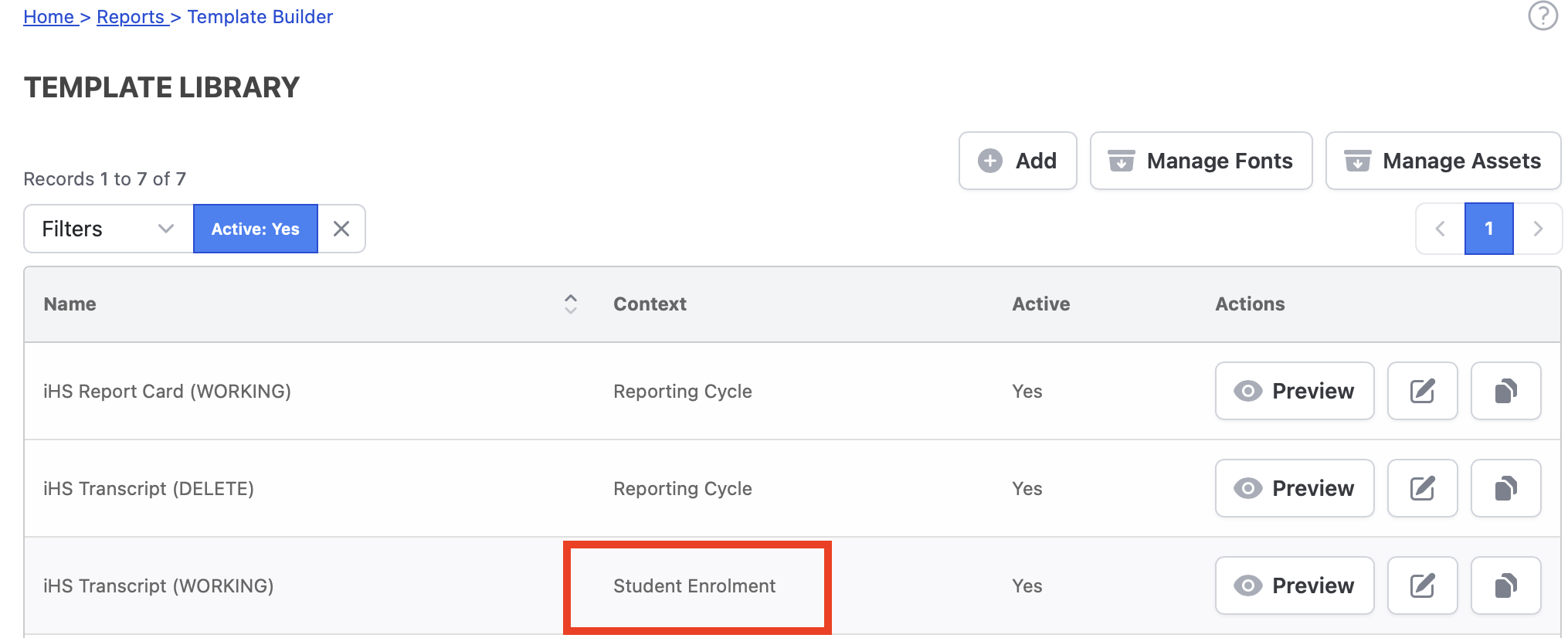Go to the next page arrow

[x=1537, y=229]
